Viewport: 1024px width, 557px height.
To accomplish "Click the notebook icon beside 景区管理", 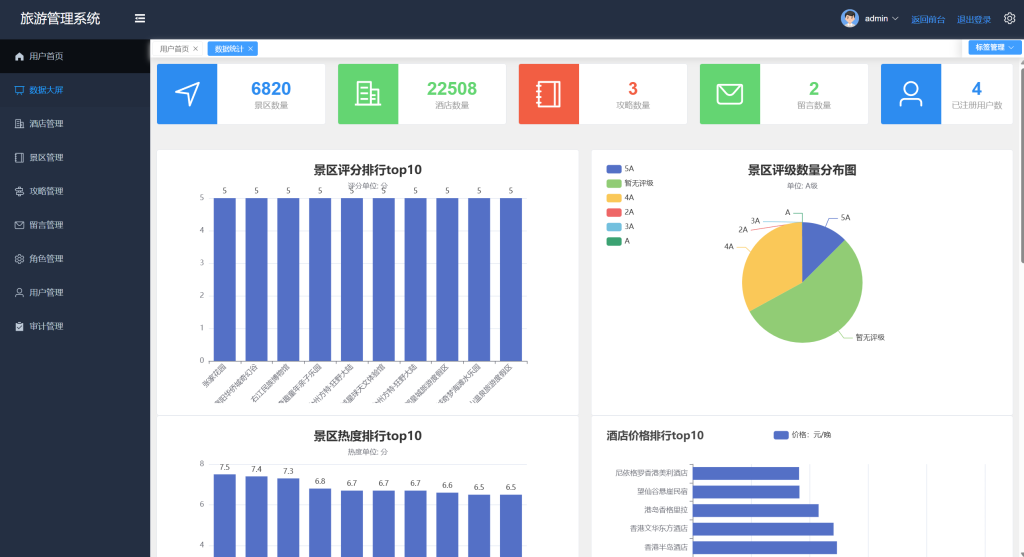I will (19, 157).
